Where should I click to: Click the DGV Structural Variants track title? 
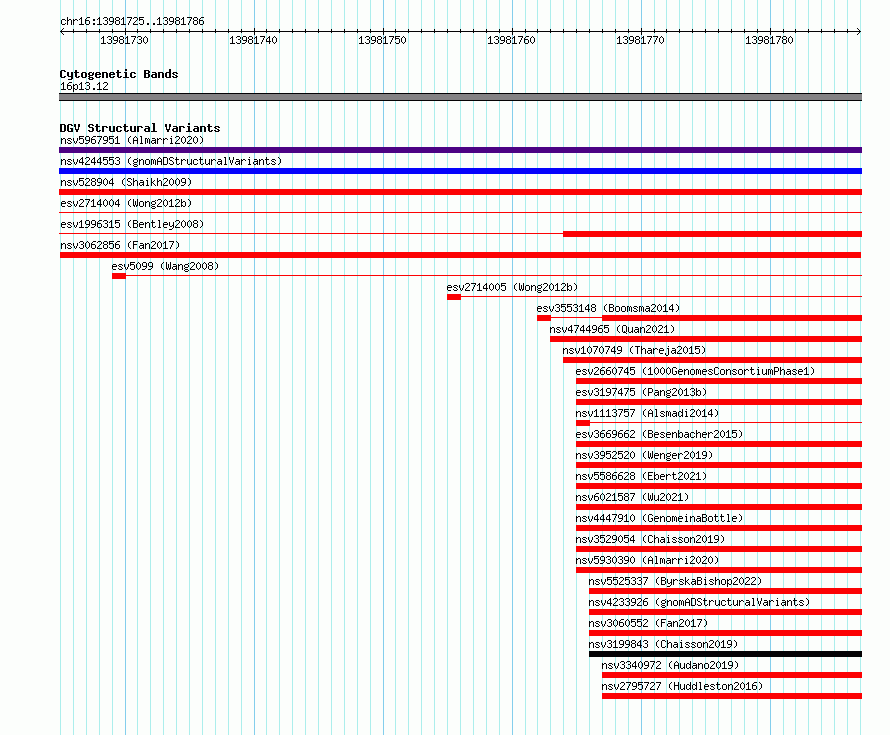coord(140,128)
